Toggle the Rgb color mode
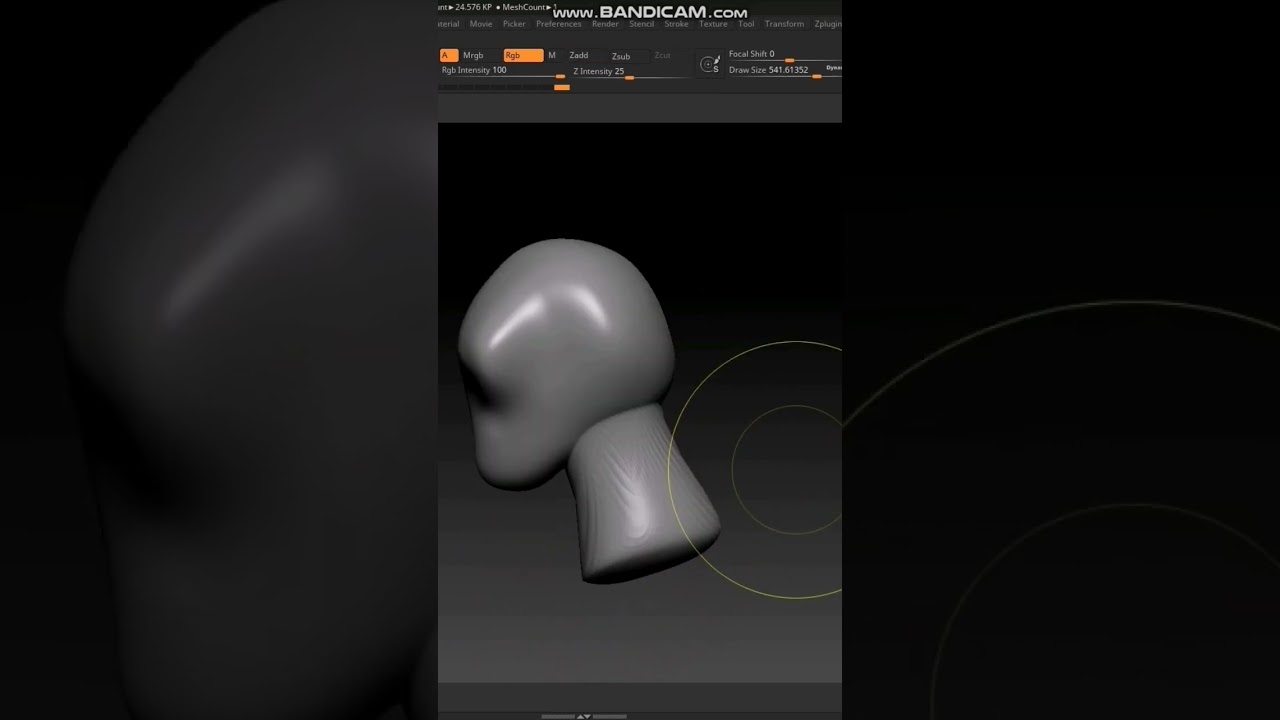Image resolution: width=1280 pixels, height=720 pixels. point(522,56)
